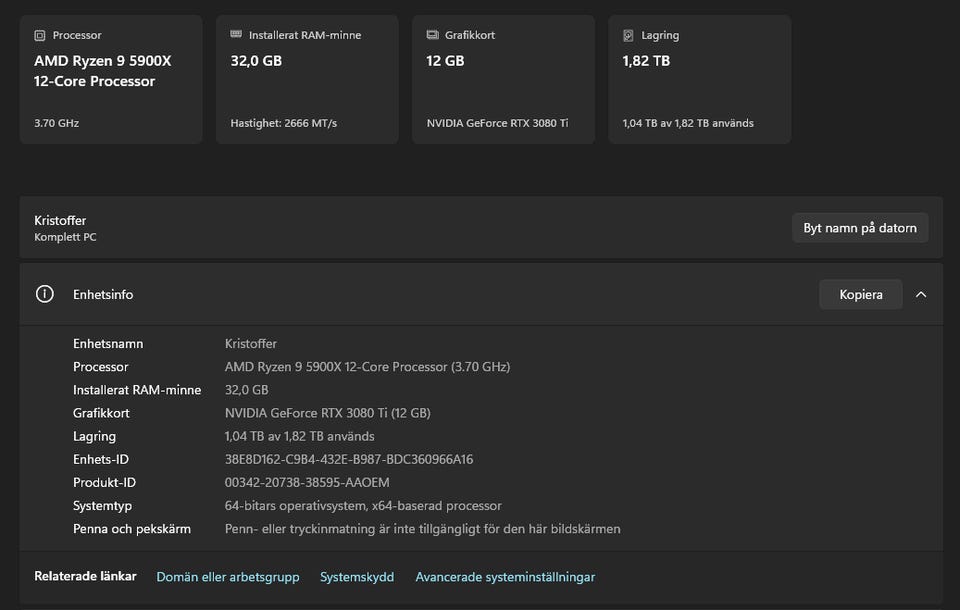960x610 pixels.
Task: Click the Penna och pekskärm value text
Action: point(422,529)
